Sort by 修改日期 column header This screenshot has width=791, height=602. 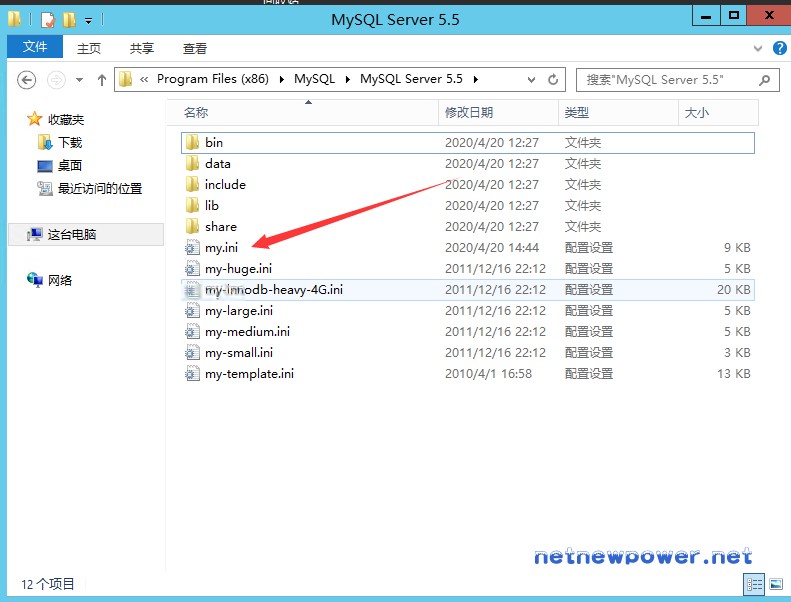click(x=498, y=113)
